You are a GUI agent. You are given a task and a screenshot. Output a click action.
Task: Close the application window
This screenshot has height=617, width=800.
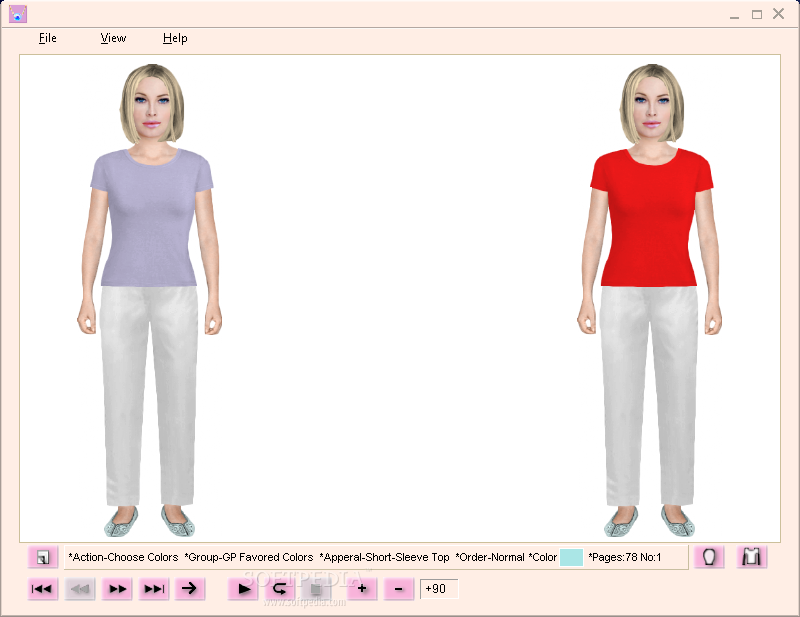coord(779,14)
